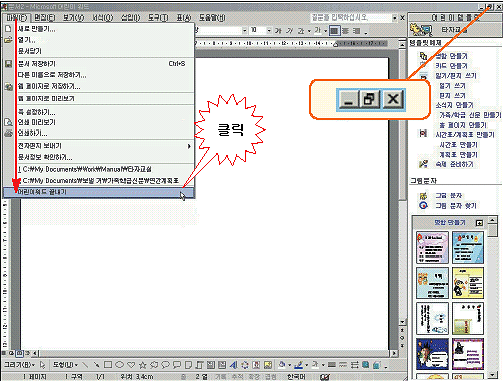Click the save document icon in File menu

click(x=8, y=64)
